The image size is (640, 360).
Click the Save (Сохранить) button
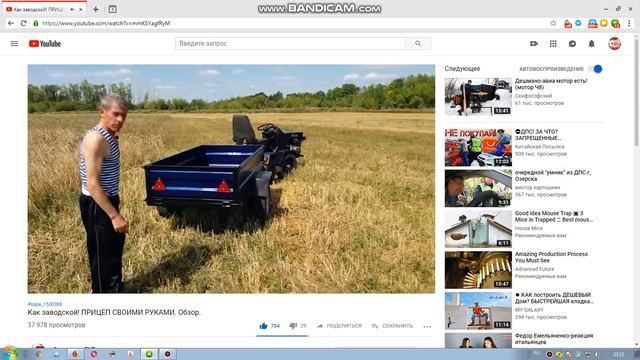coord(392,326)
